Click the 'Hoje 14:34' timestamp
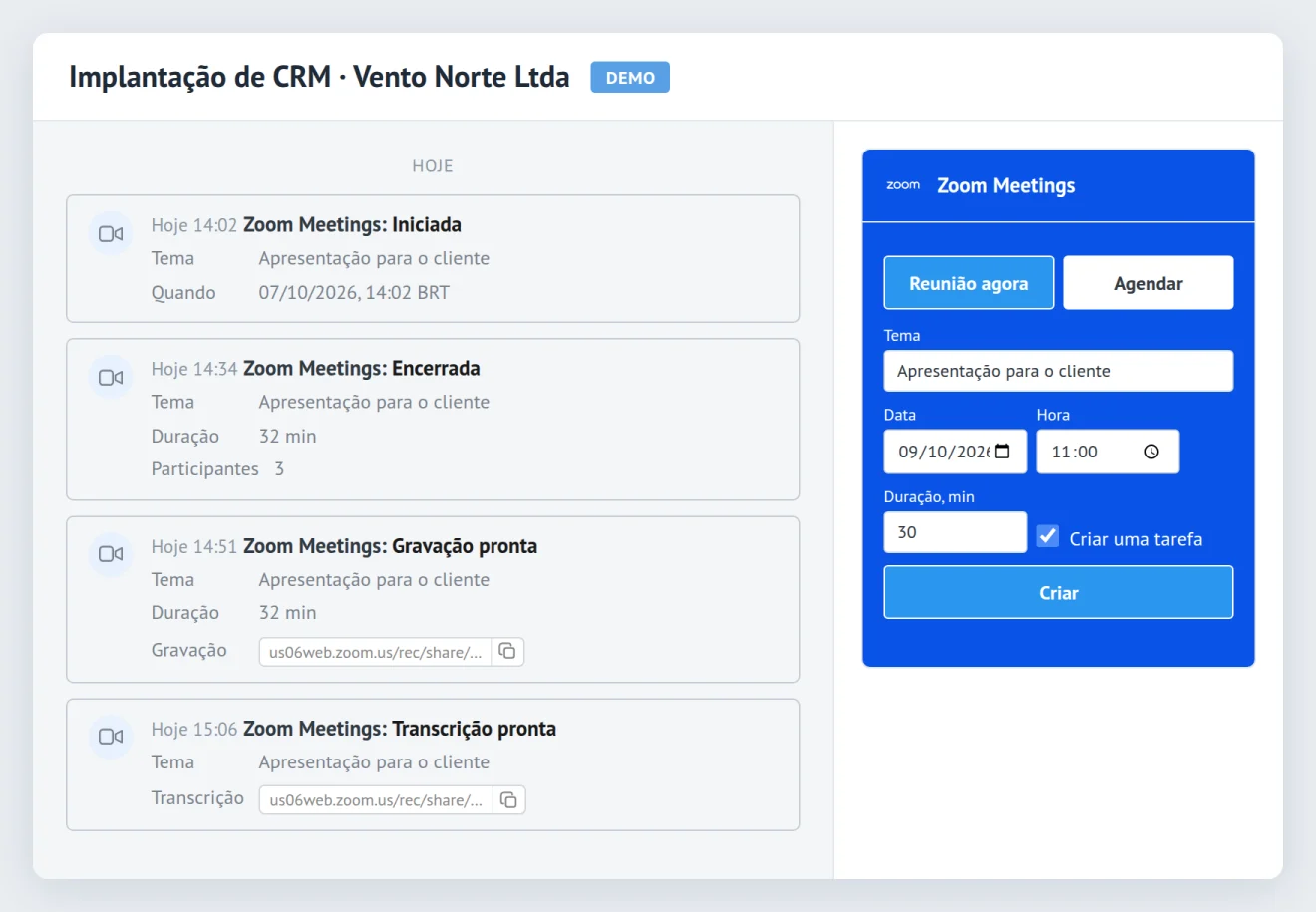 pyautogui.click(x=194, y=369)
